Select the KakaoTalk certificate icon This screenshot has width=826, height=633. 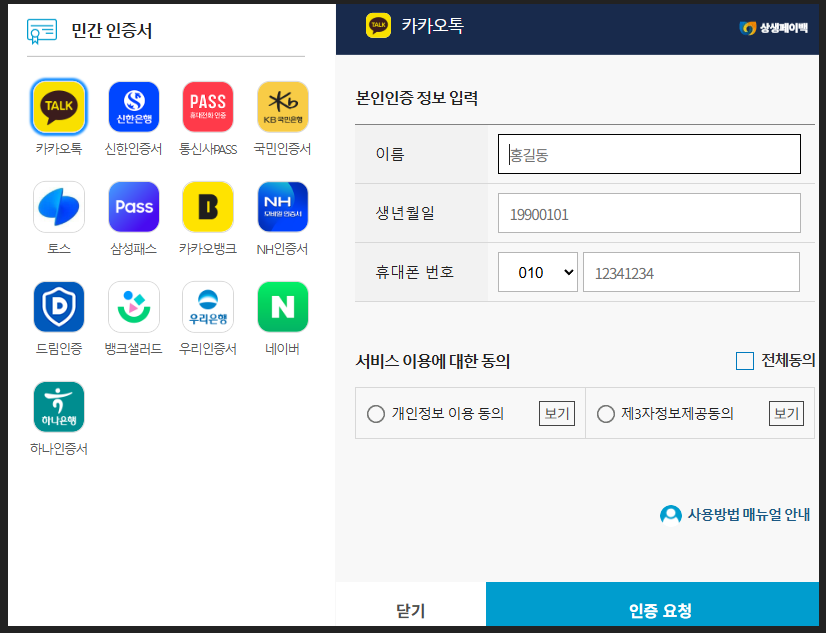click(58, 107)
